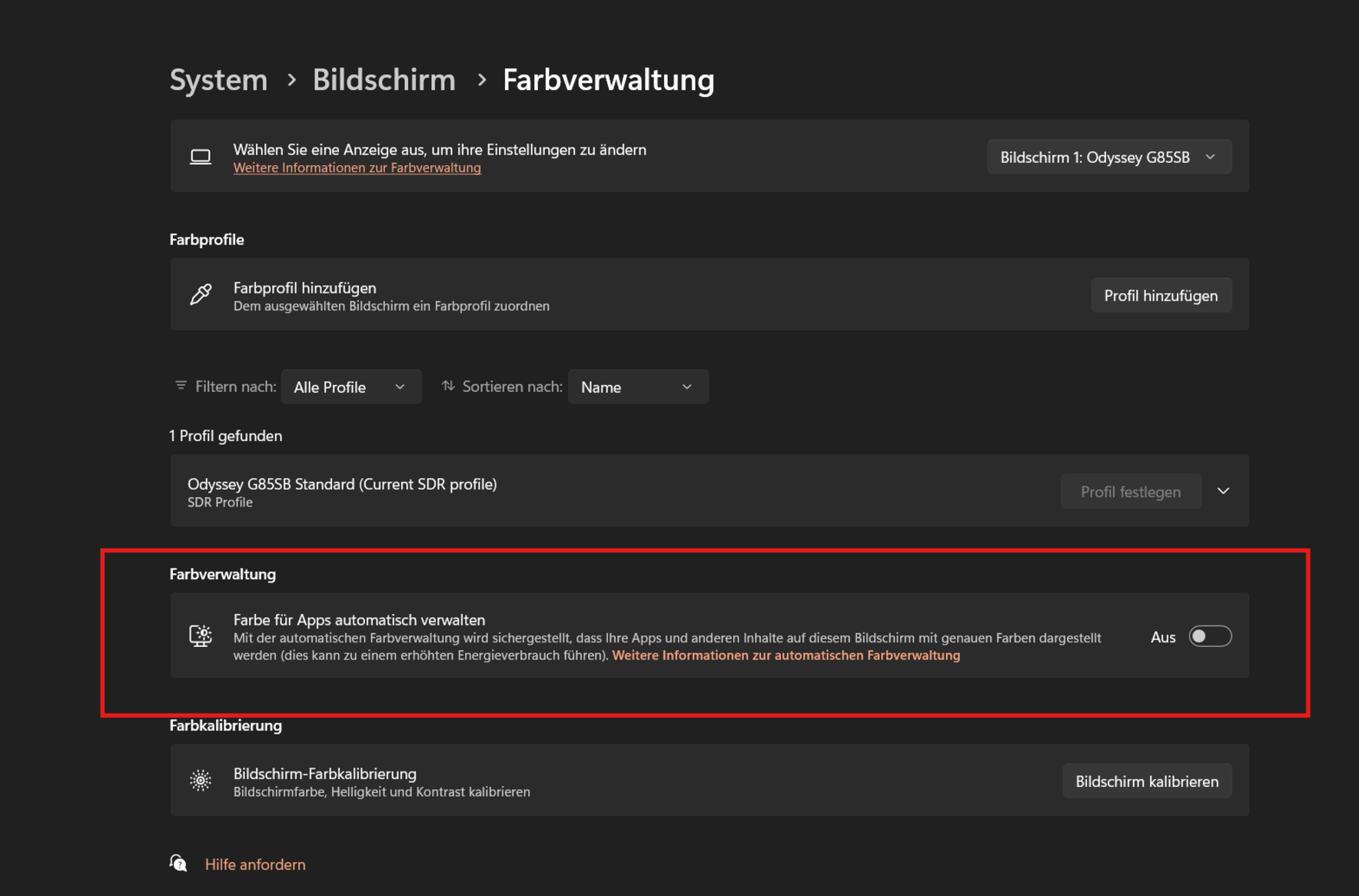Click the 'Bildschirm kalibrieren' button

(x=1147, y=781)
